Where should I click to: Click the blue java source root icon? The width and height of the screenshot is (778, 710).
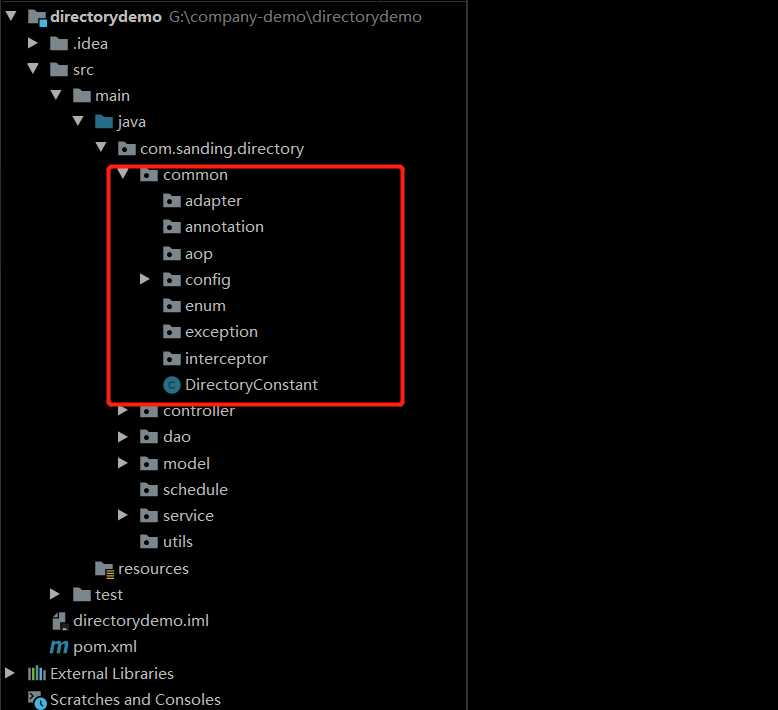pyautogui.click(x=104, y=122)
